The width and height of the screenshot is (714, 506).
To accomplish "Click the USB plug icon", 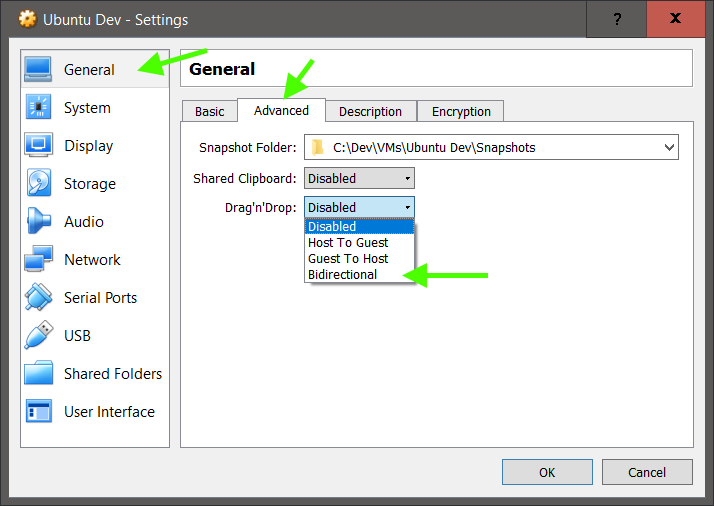I will click(x=38, y=335).
